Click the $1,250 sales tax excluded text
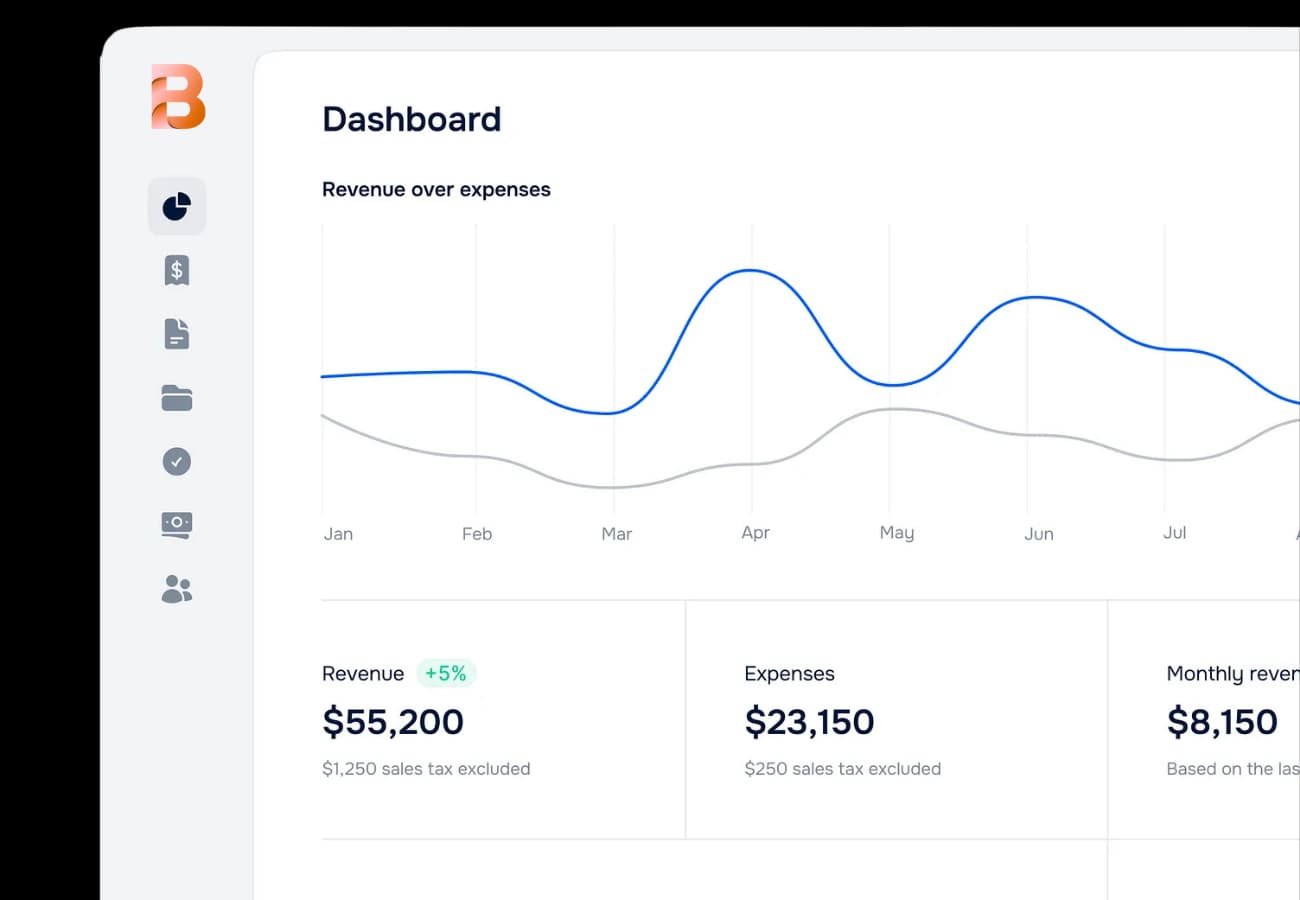Screen dimensions: 1300x900 426,768
